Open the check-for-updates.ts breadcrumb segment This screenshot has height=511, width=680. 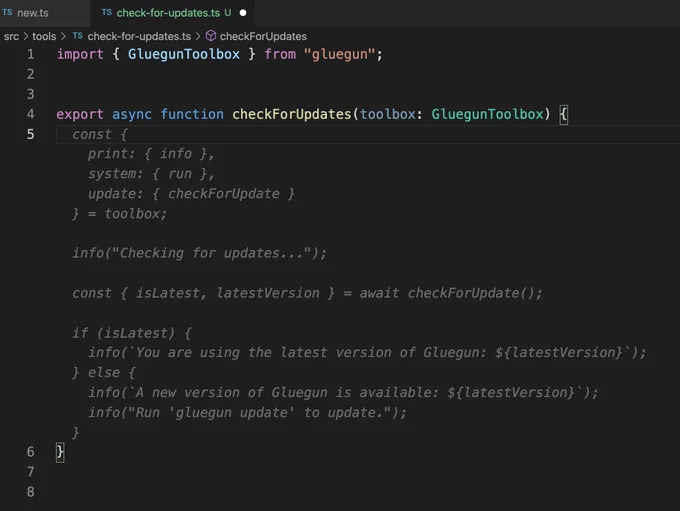(x=139, y=36)
